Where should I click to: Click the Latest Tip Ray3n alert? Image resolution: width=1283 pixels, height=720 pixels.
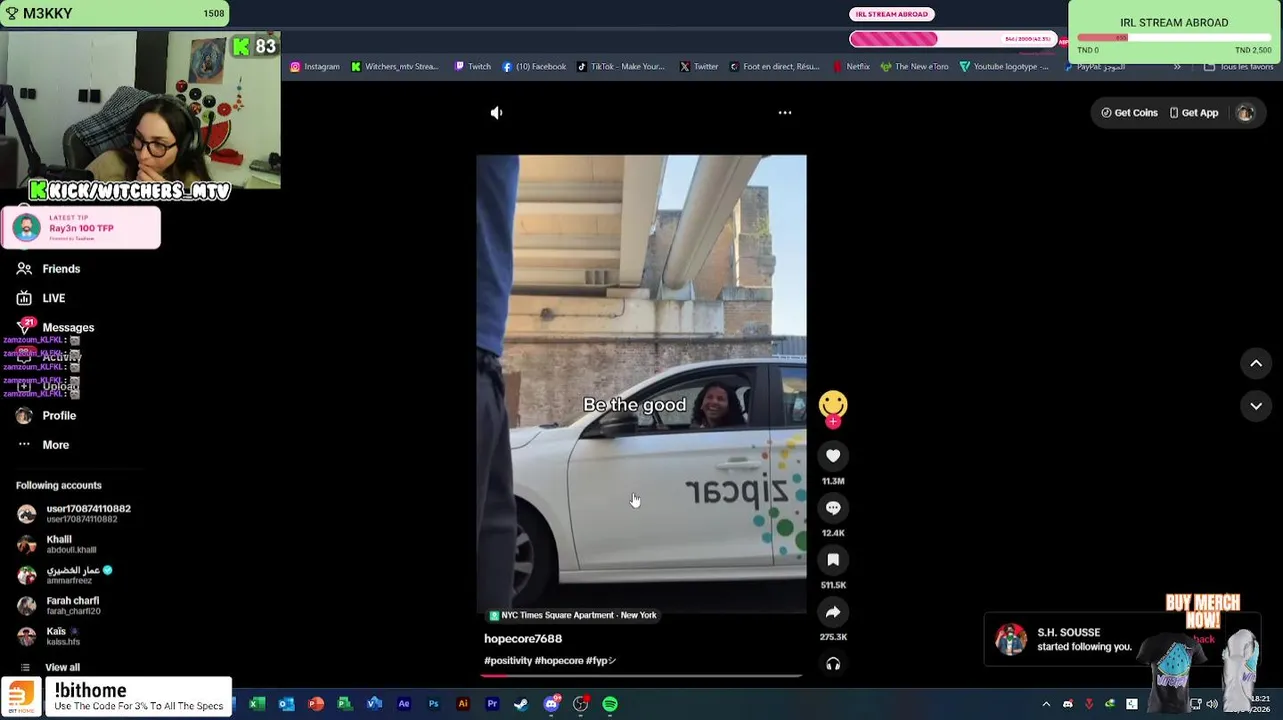pyautogui.click(x=80, y=228)
